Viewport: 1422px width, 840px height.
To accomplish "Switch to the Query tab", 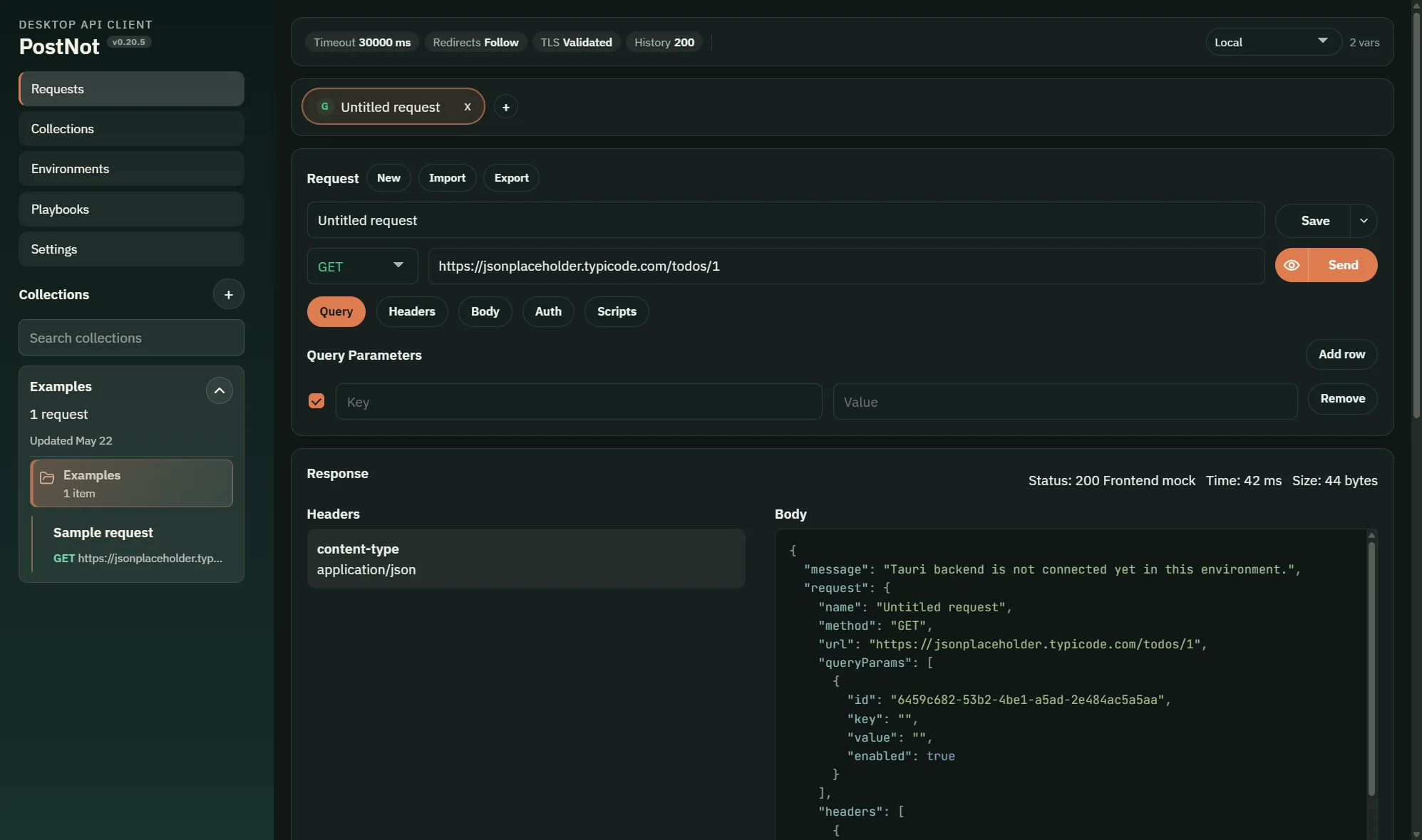I will point(336,311).
